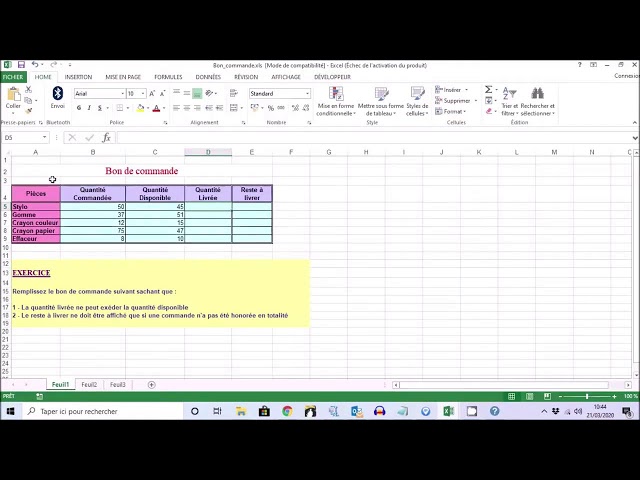This screenshot has width=640, height=480.
Task: Switch to the INSERTION tab
Action: (78, 77)
